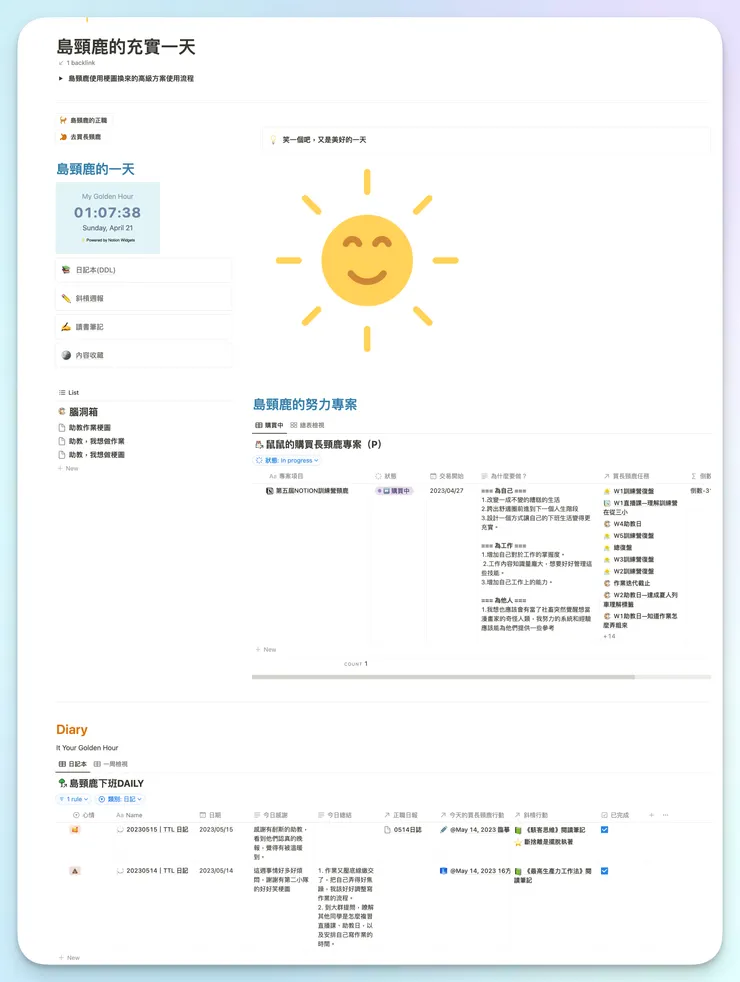The height and width of the screenshot is (982, 740).
Task: Open the 狀態: In progress filter dropdown
Action: [x=287, y=460]
